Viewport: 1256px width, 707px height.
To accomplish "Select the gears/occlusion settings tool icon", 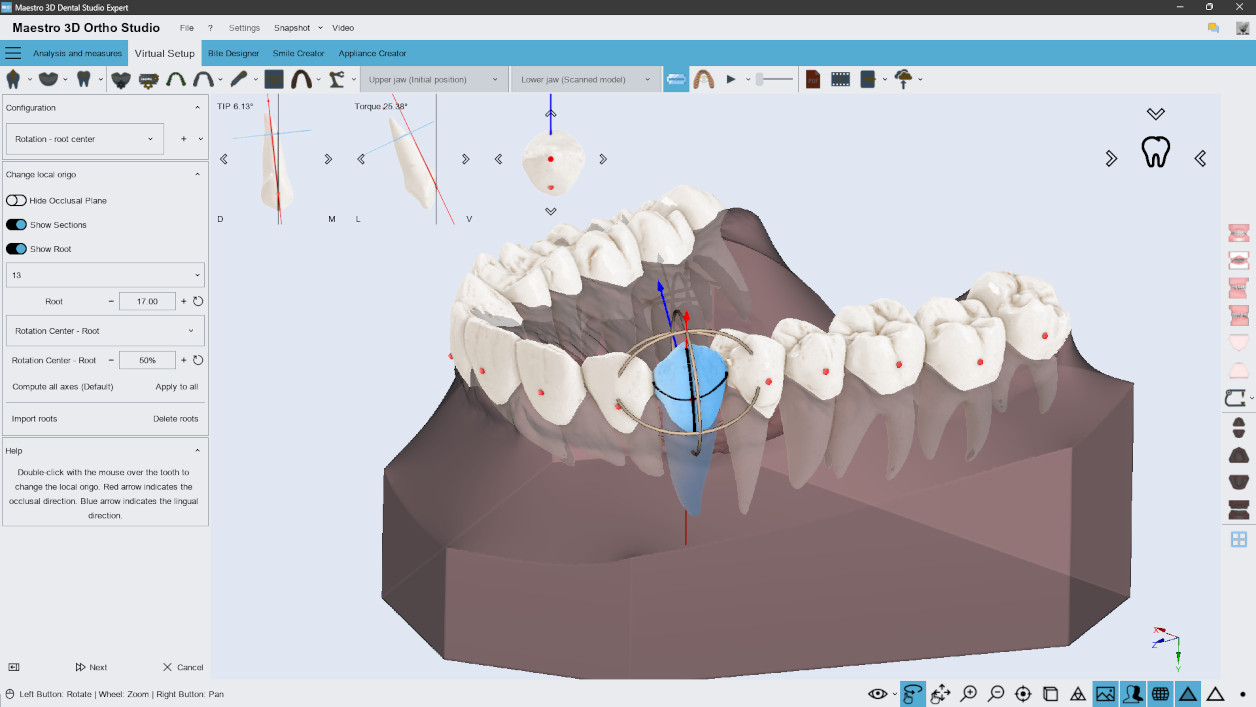I will [x=148, y=78].
